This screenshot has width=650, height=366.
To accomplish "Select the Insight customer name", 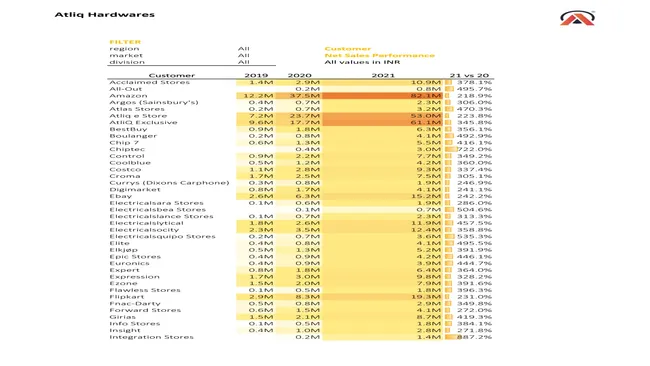I will pos(125,330).
